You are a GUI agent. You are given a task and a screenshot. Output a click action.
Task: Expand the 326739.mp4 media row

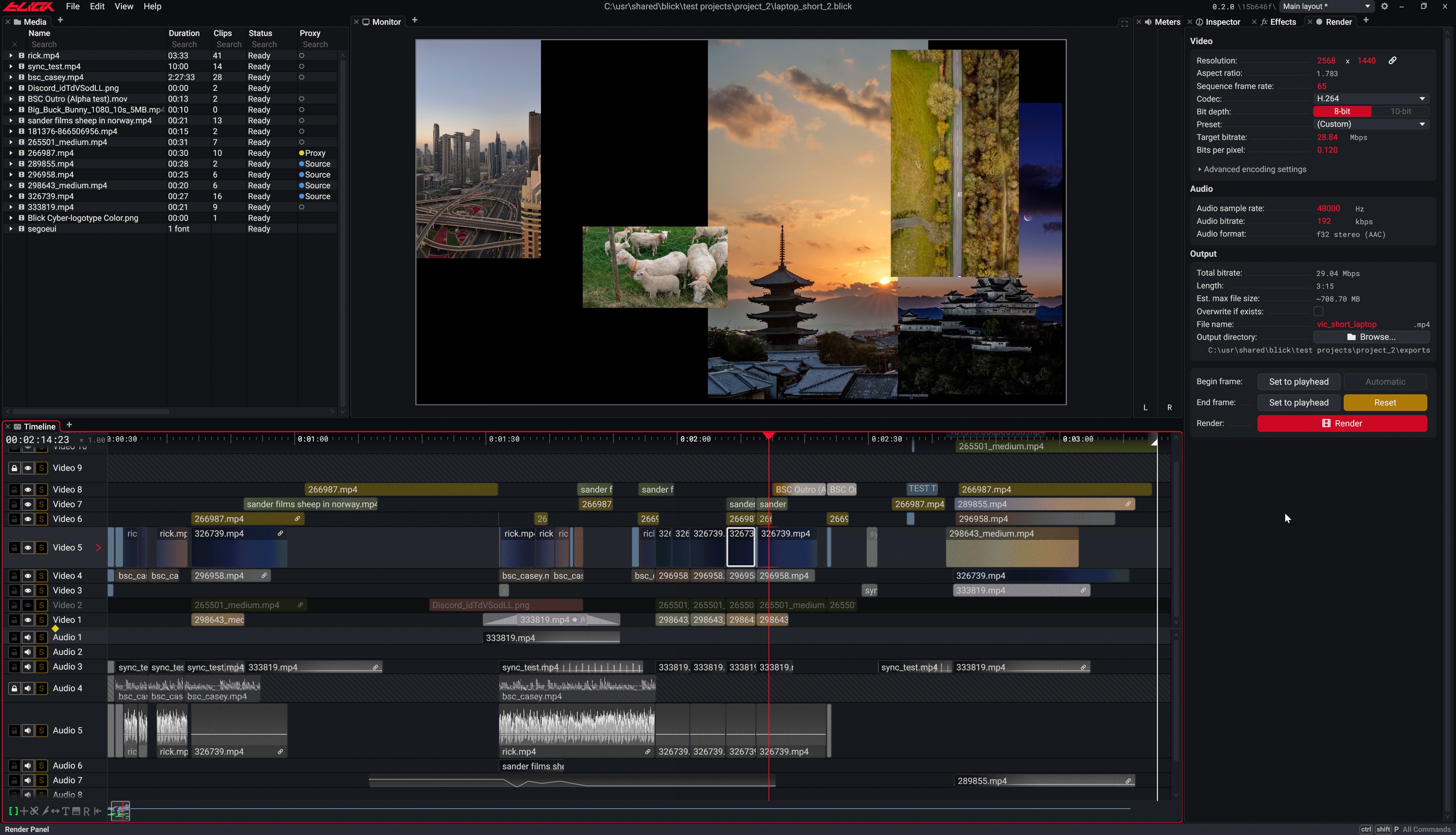(x=11, y=196)
